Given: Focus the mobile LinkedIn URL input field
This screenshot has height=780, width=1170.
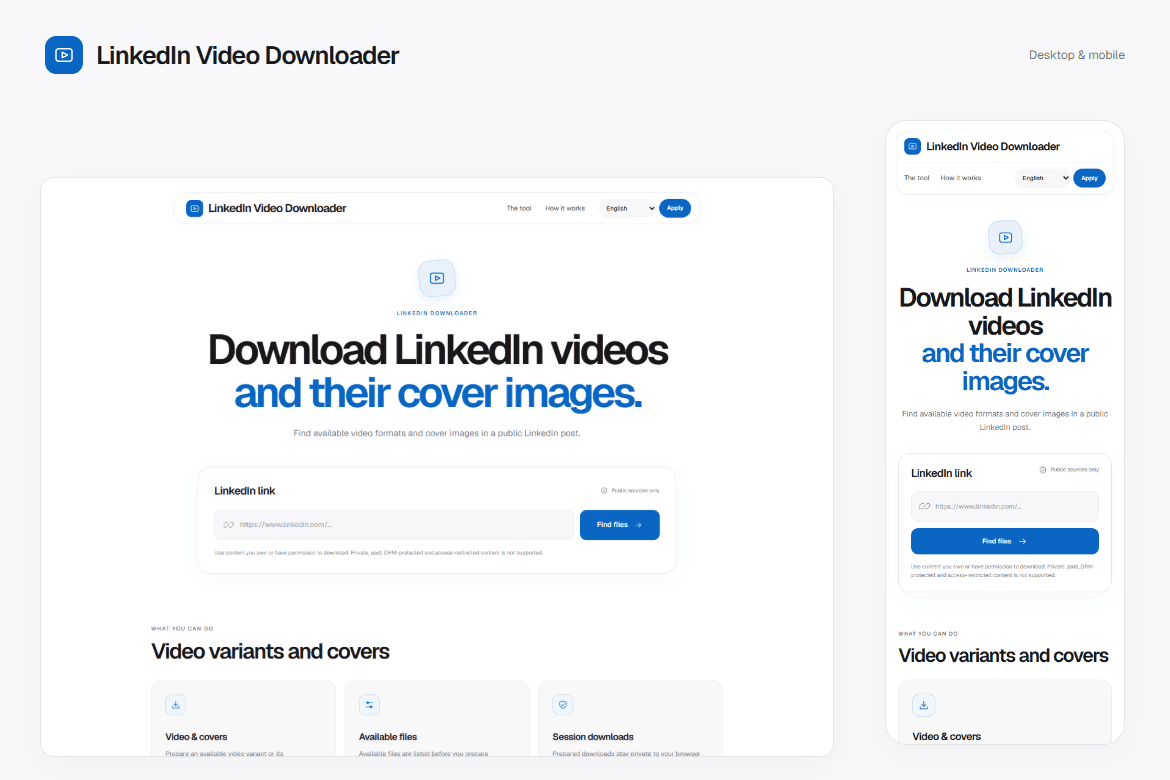Looking at the screenshot, I should (x=1004, y=506).
